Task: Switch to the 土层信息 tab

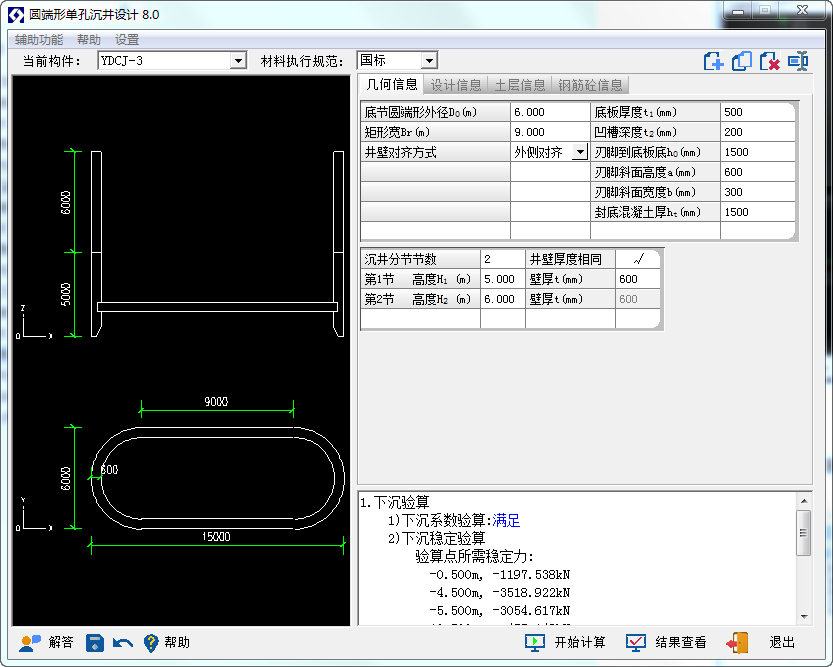Action: (520, 85)
